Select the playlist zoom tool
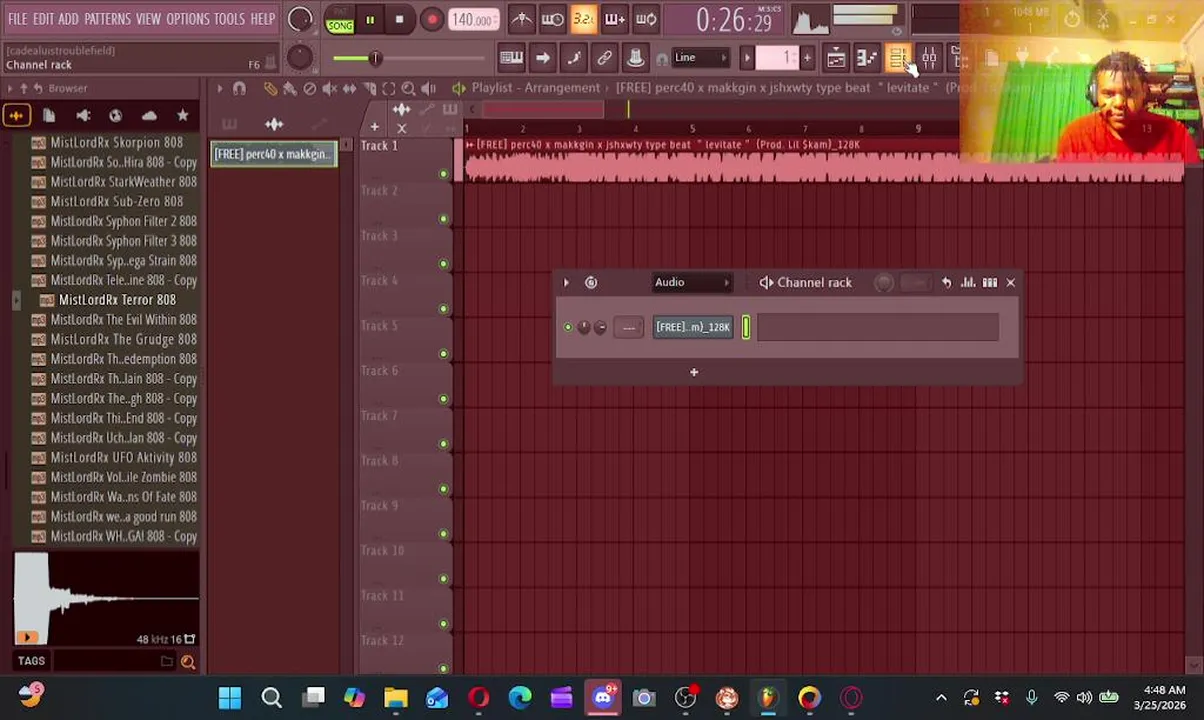1204x720 pixels. 408,89
